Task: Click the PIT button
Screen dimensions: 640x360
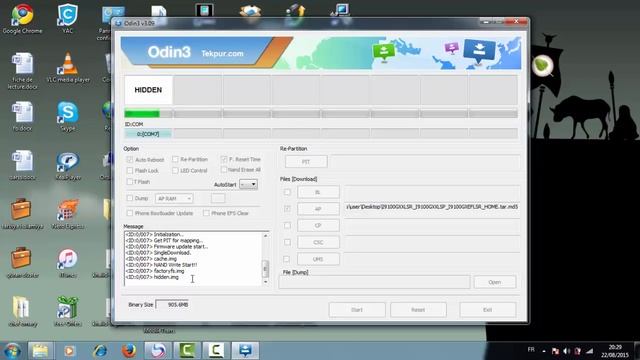Action: (306, 162)
